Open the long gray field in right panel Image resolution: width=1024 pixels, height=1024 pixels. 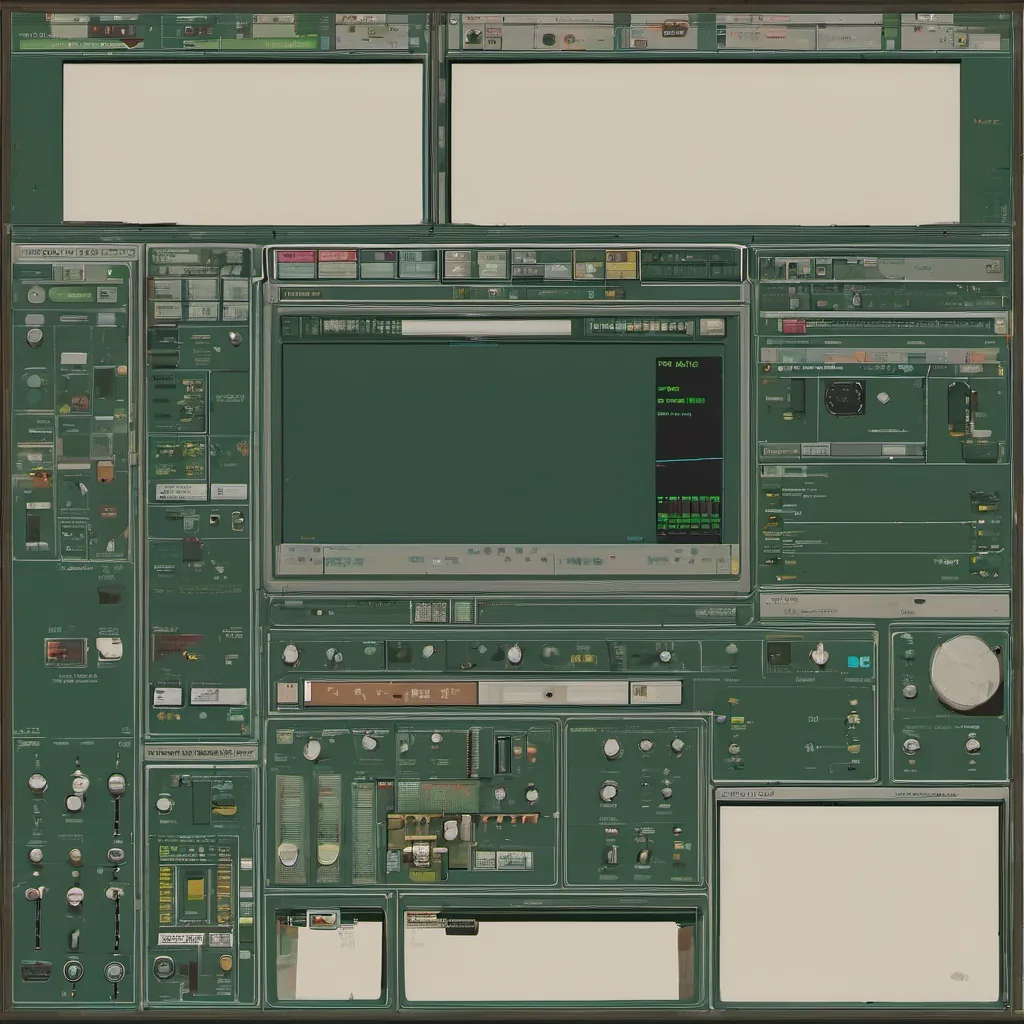point(884,605)
